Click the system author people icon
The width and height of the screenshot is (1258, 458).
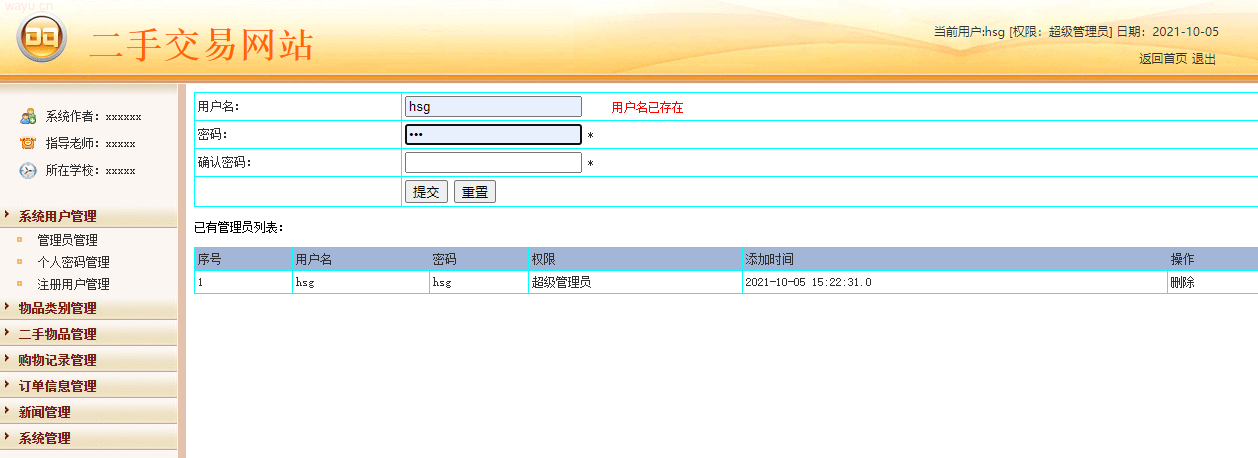point(28,116)
